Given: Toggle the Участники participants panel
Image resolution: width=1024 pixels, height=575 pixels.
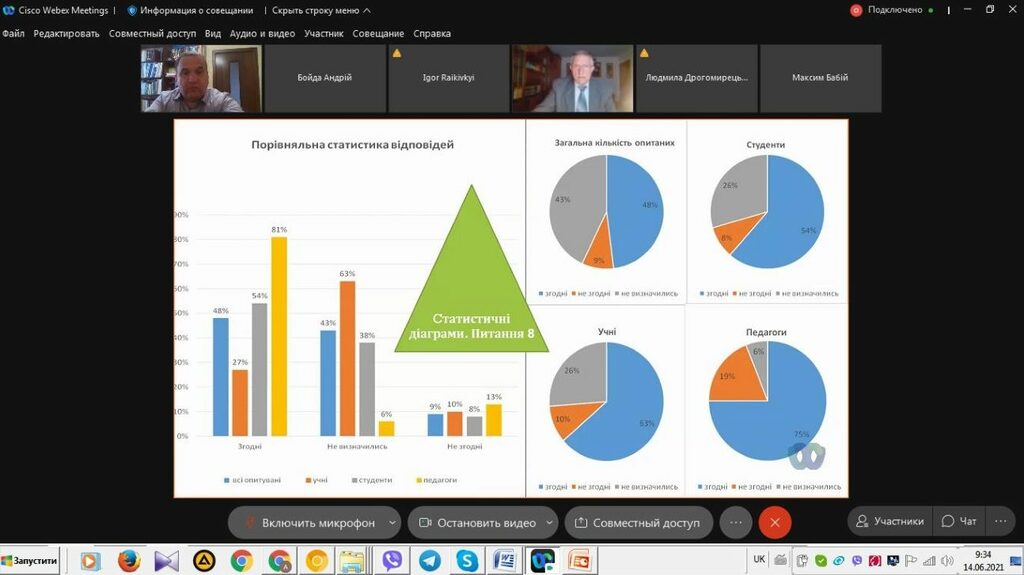Looking at the screenshot, I should (x=888, y=521).
